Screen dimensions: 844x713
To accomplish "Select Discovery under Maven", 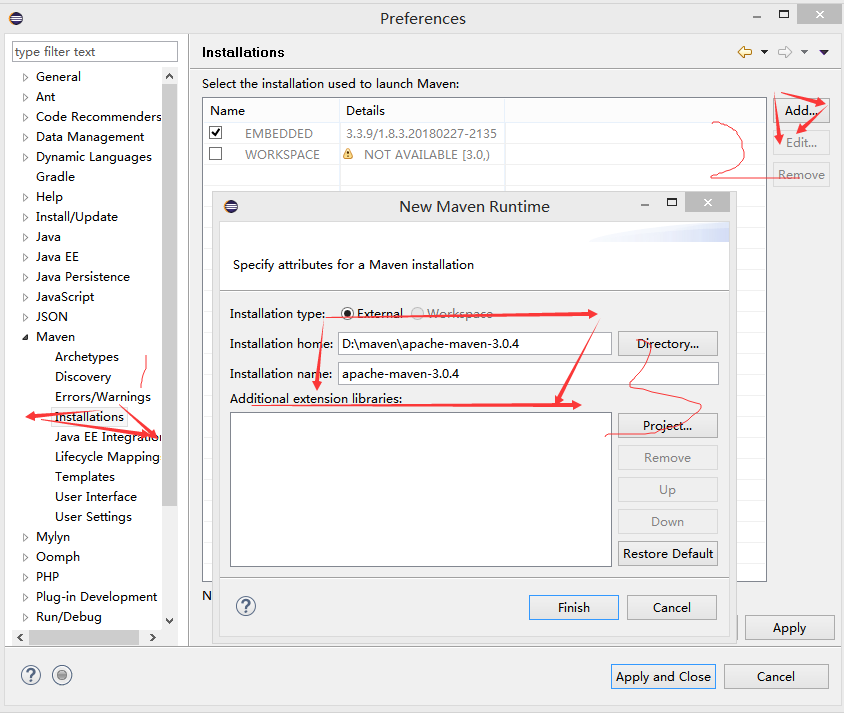I will pyautogui.click(x=83, y=377).
